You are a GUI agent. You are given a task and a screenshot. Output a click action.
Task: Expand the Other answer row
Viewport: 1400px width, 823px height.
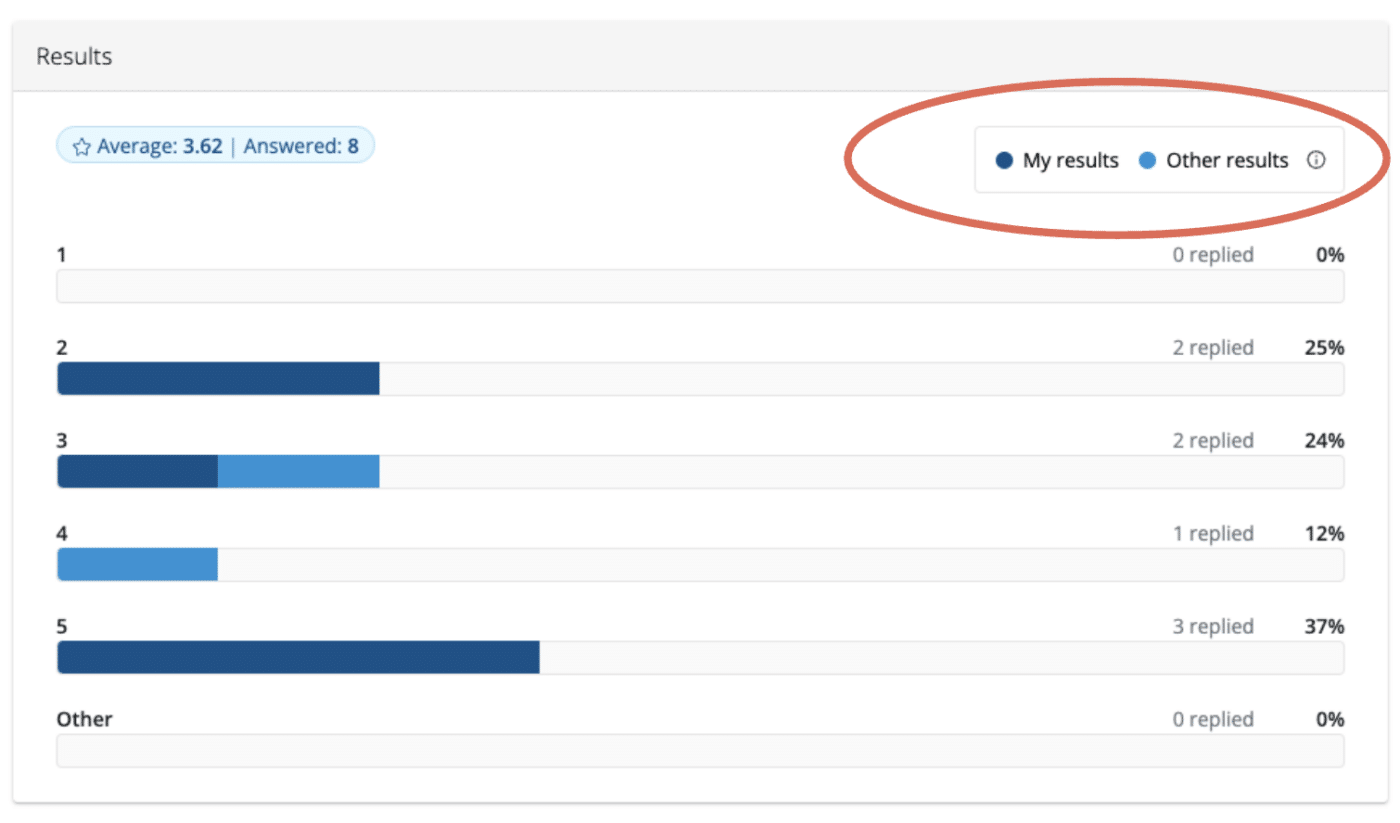pos(84,719)
